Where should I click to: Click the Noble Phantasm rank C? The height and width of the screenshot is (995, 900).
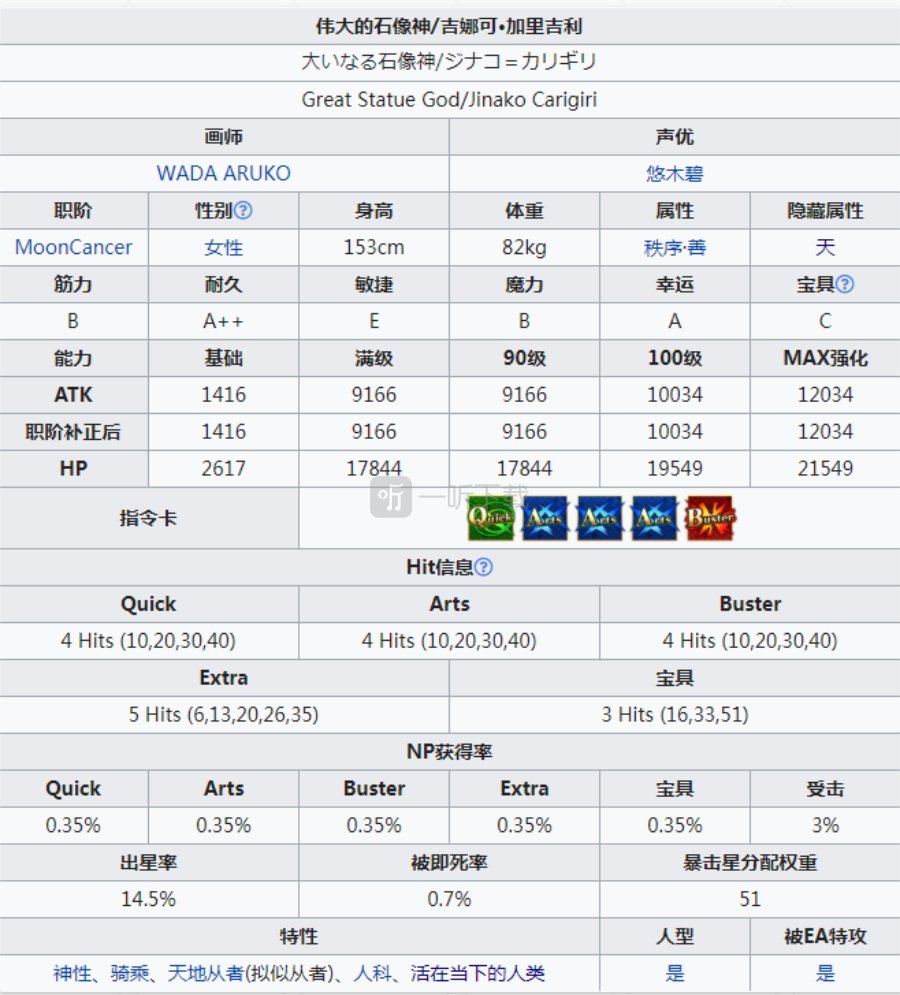[x=825, y=321]
